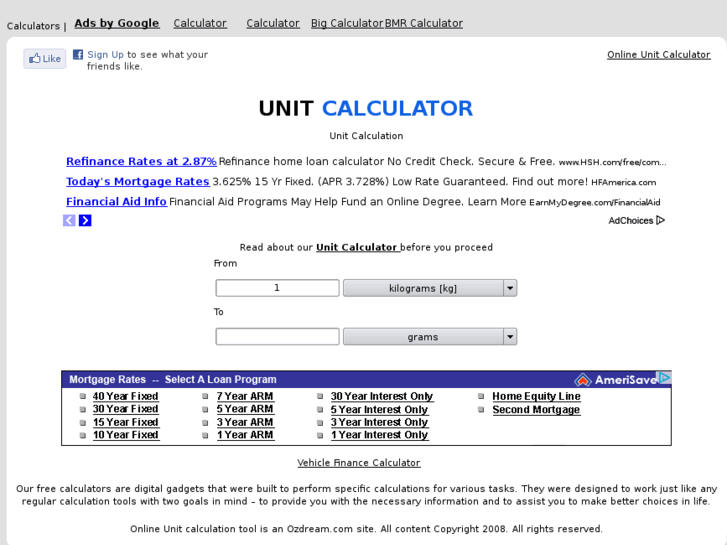727x545 pixels.
Task: Open the kilograms unit dropdown arrow
Action: coord(510,288)
